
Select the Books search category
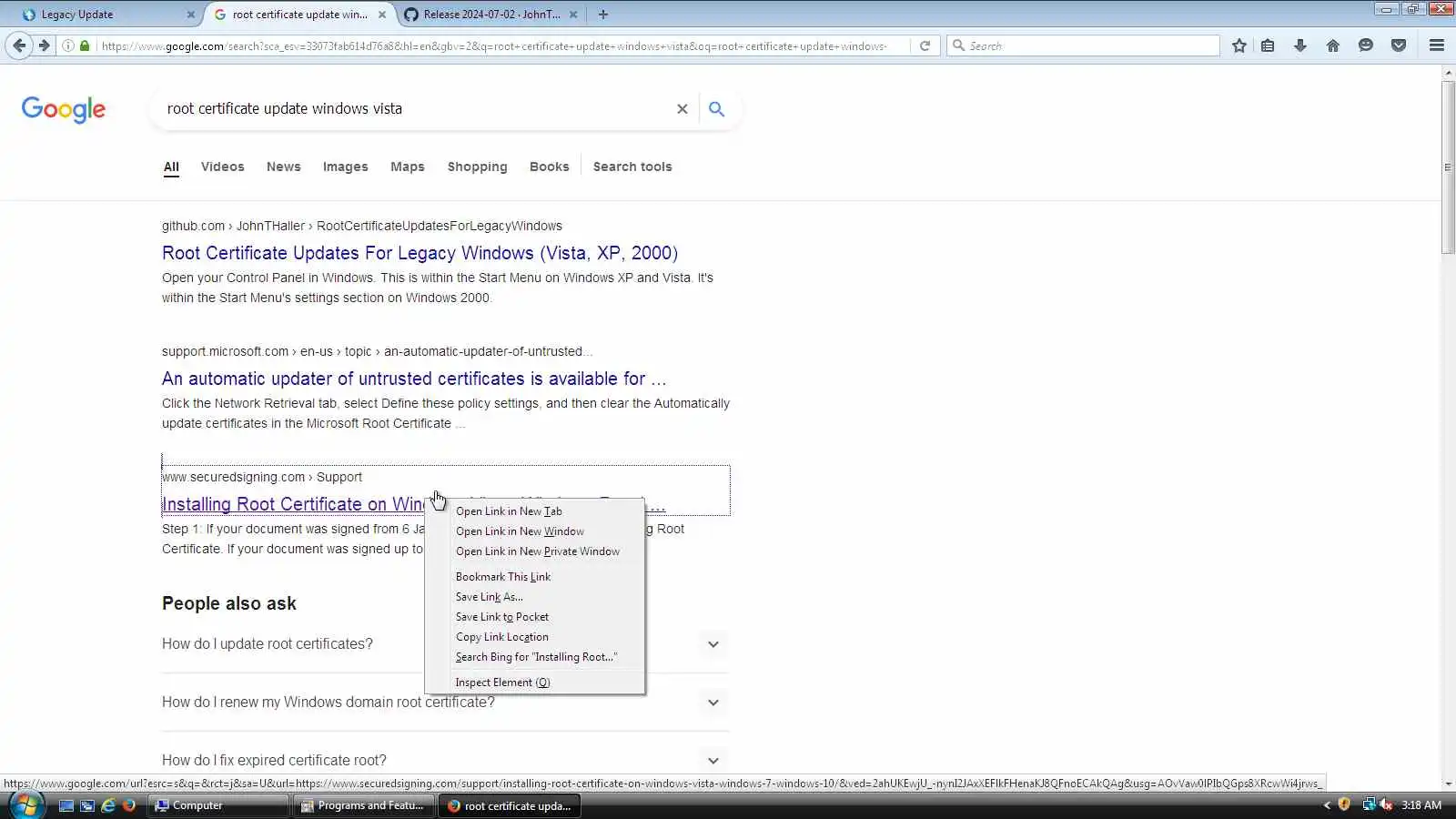(550, 167)
